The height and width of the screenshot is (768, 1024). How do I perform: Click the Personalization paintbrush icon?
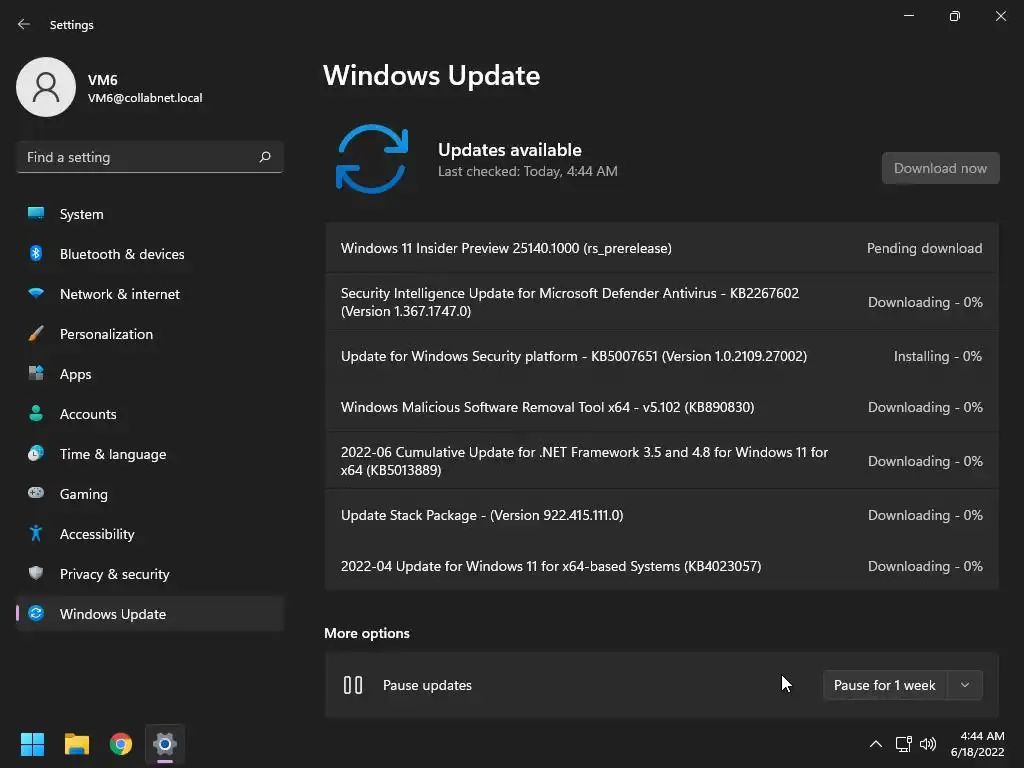pyautogui.click(x=36, y=334)
